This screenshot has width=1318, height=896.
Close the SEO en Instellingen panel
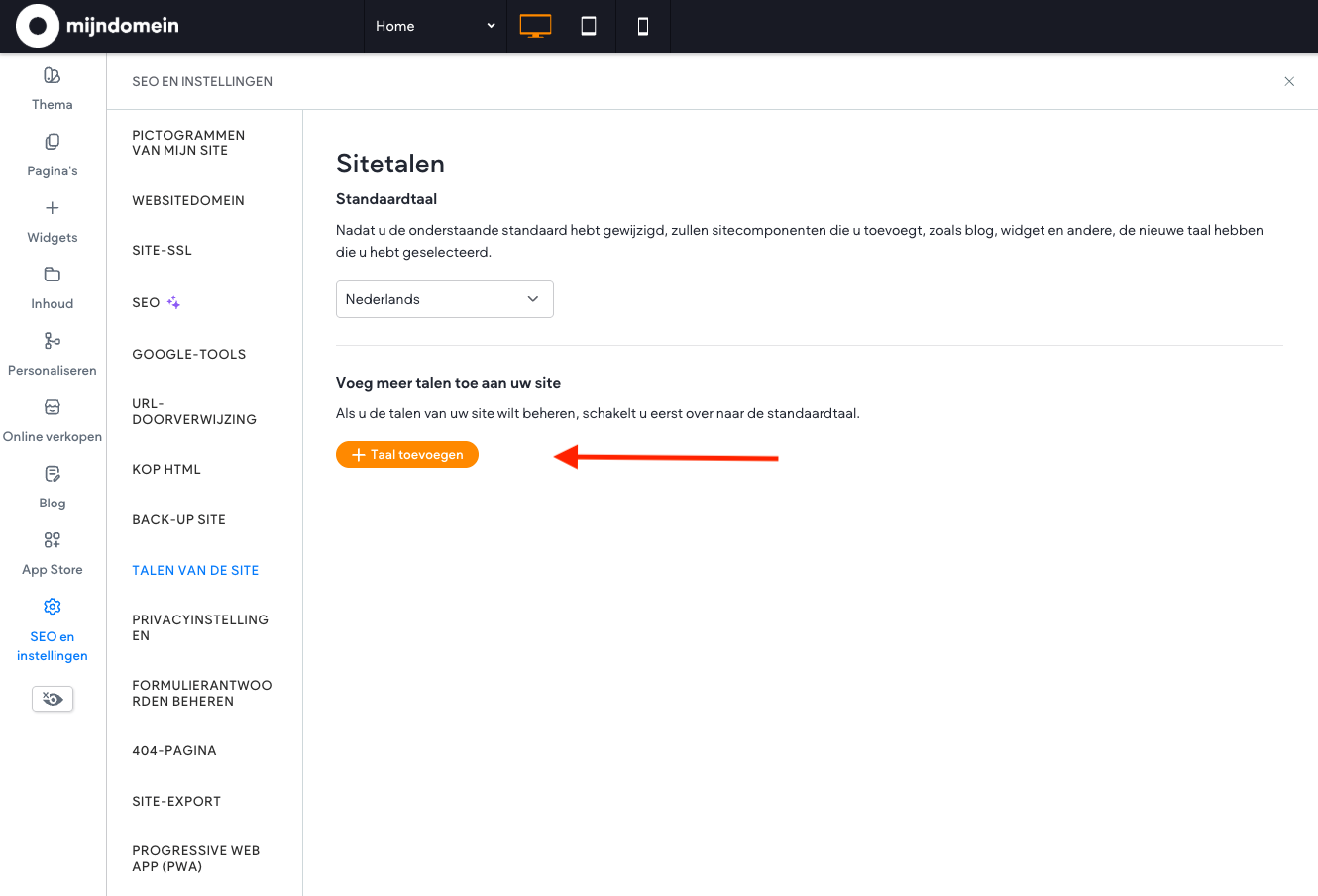pyautogui.click(x=1289, y=81)
